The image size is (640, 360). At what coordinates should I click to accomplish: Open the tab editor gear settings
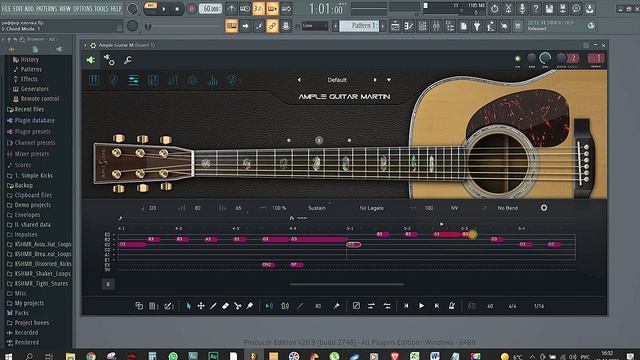pos(544,208)
